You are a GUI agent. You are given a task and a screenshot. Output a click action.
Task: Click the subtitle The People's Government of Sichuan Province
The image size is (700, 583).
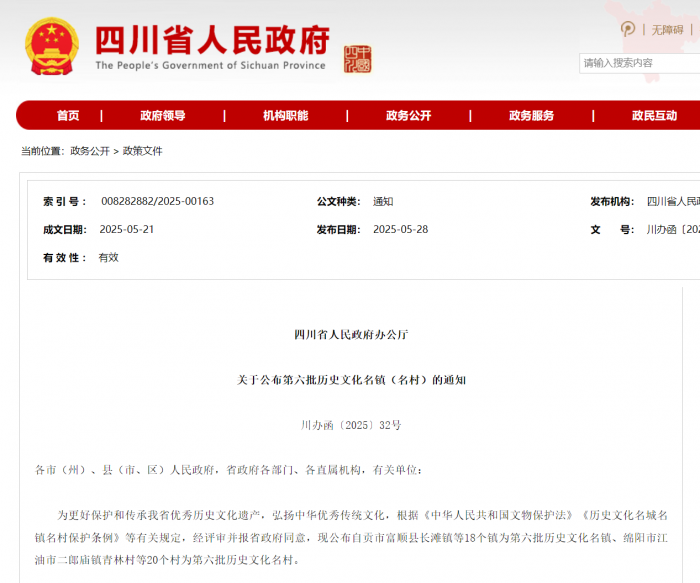tap(210, 66)
